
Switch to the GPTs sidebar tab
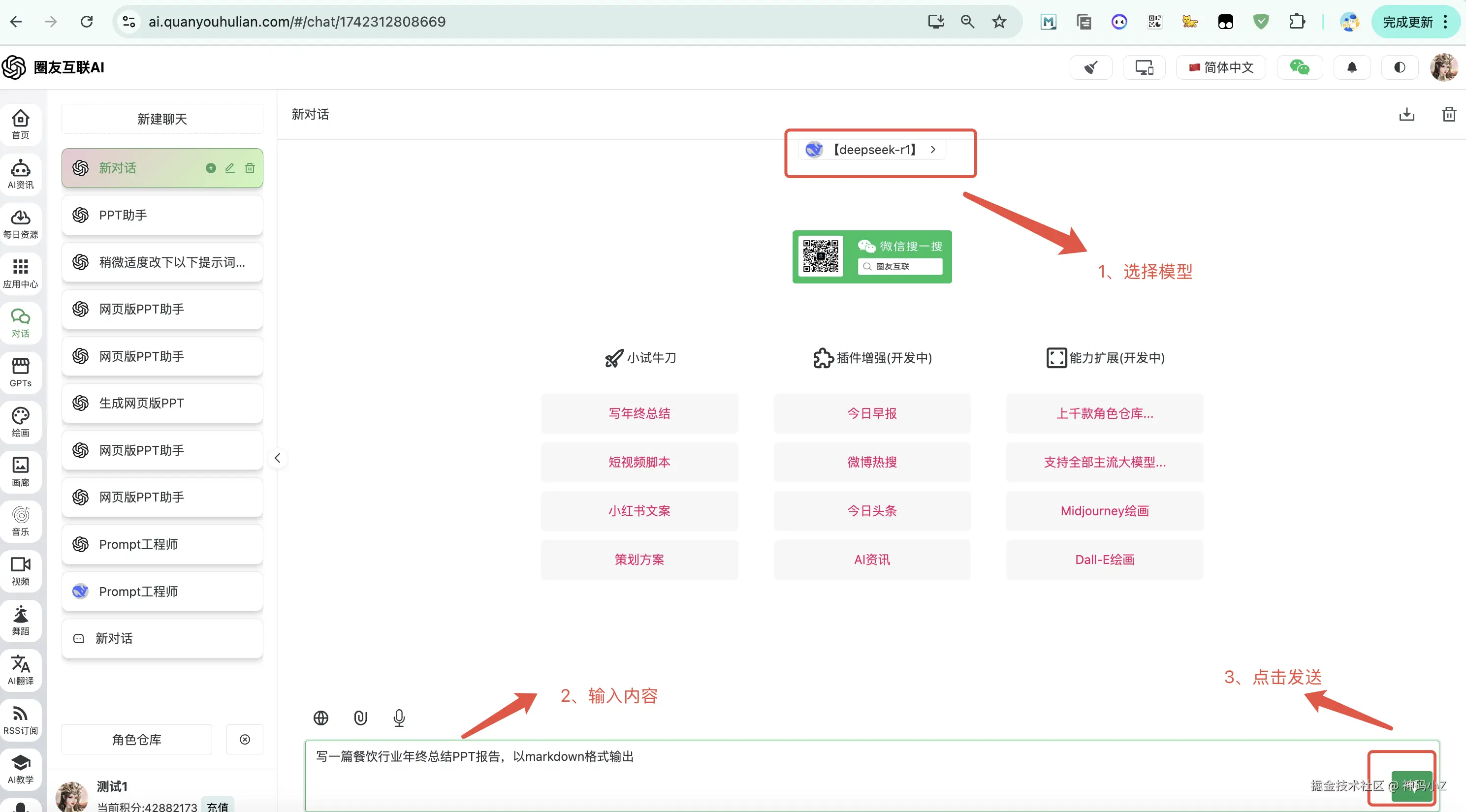pyautogui.click(x=21, y=372)
